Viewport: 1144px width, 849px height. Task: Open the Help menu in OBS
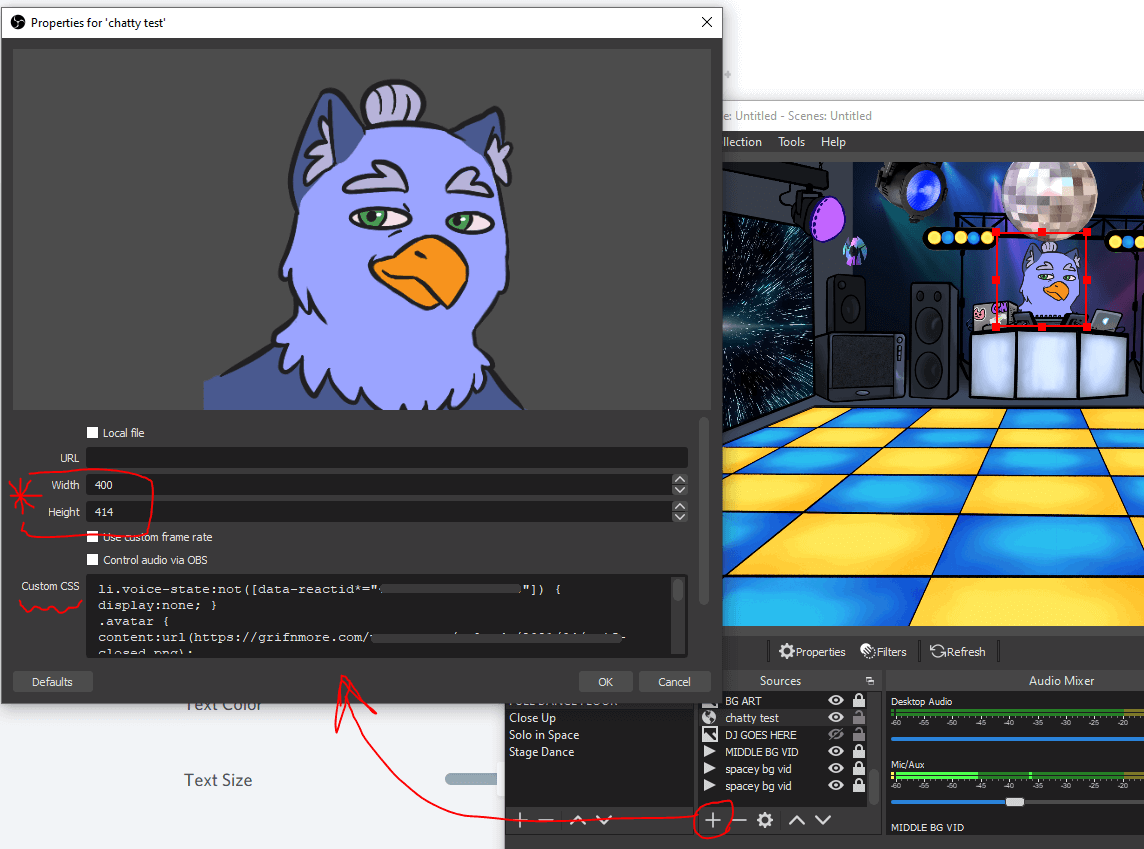(833, 142)
